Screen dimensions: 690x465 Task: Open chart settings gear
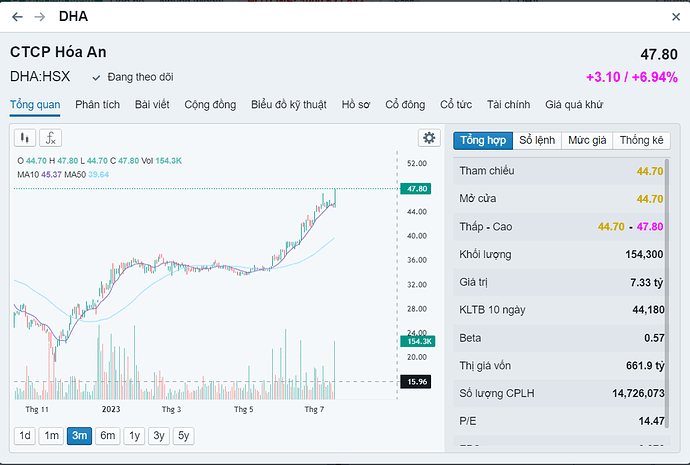click(429, 138)
